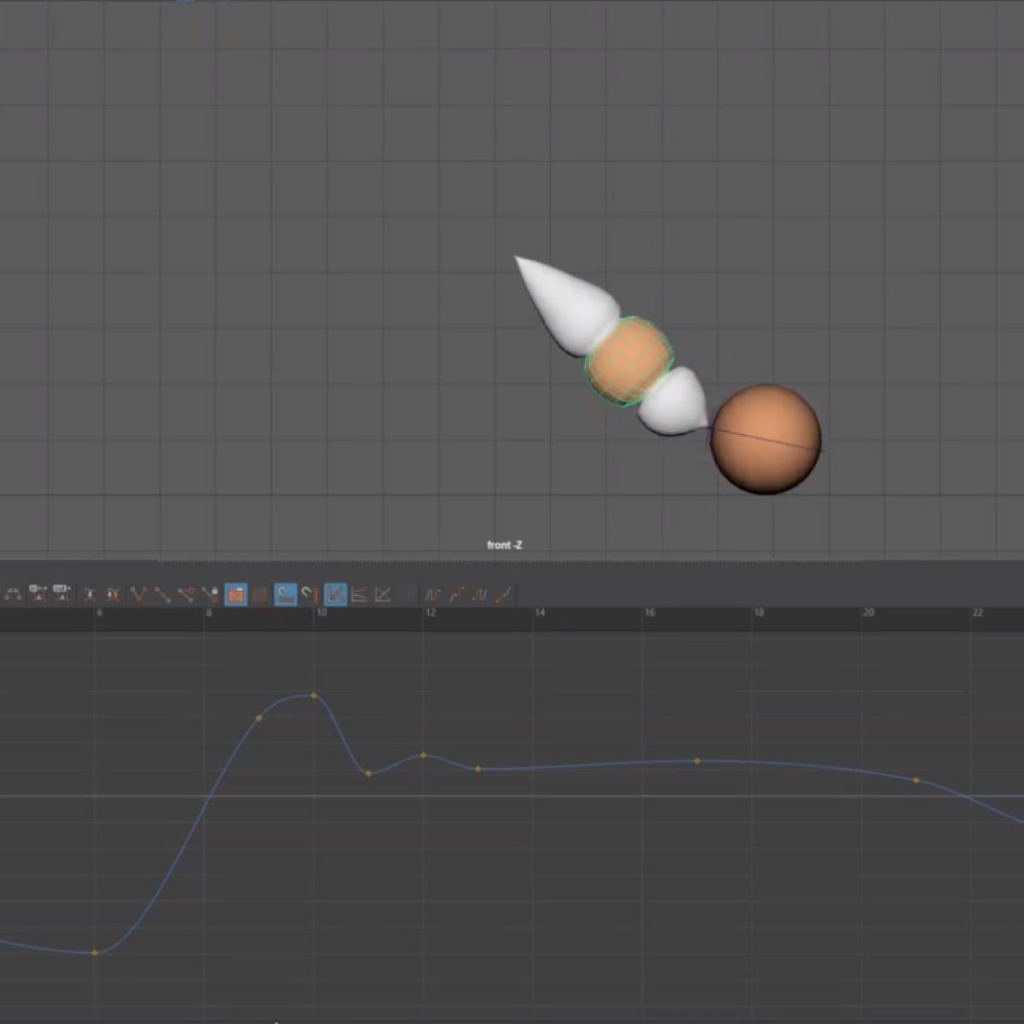Switch to absolute view mode
The width and height of the screenshot is (1024, 1024).
tap(335, 594)
